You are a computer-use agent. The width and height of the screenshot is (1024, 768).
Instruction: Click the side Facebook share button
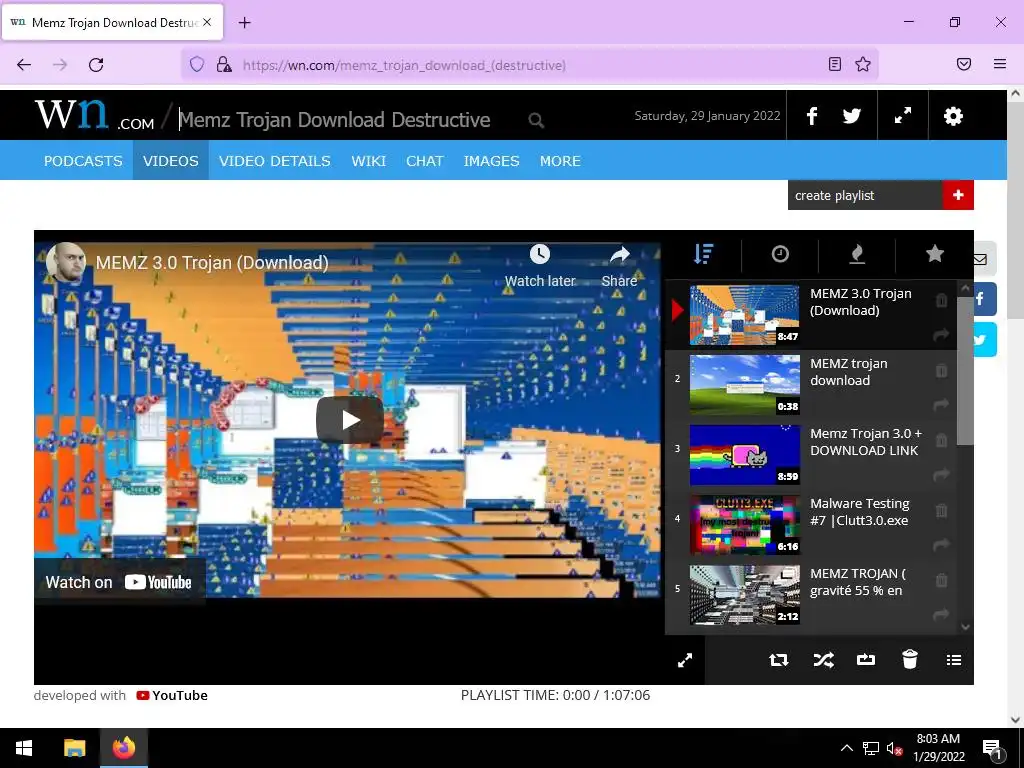point(984,300)
